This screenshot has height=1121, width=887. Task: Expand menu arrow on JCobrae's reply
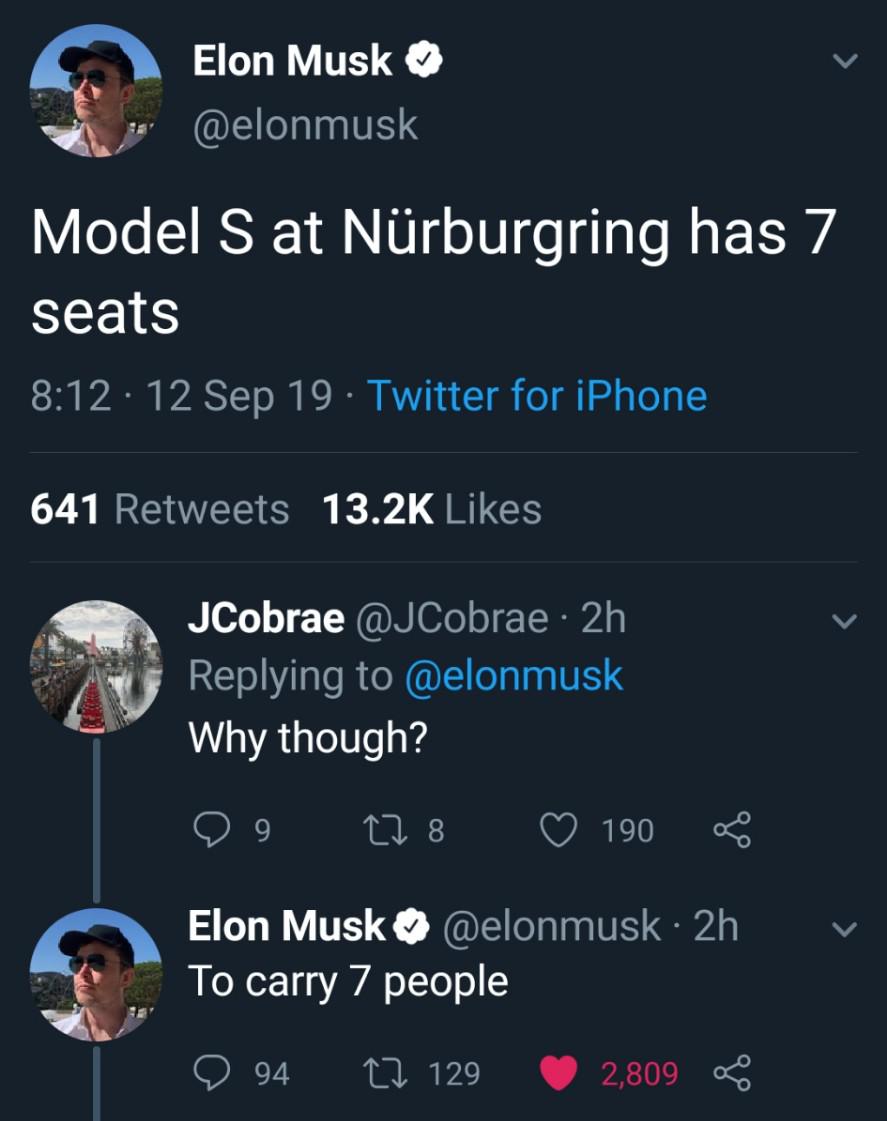(845, 621)
